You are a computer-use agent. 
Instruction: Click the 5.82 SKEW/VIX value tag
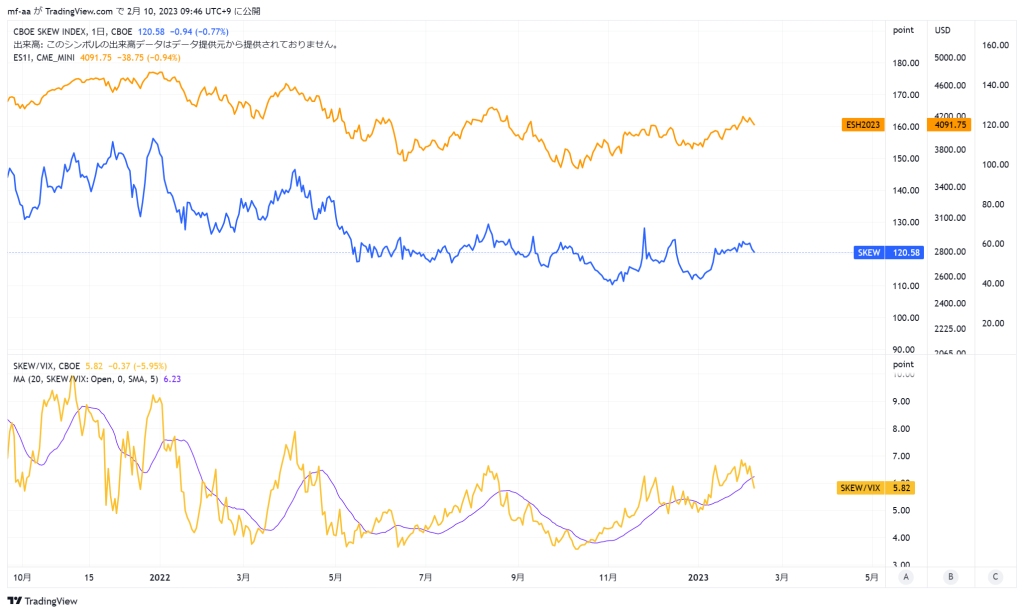tap(901, 488)
